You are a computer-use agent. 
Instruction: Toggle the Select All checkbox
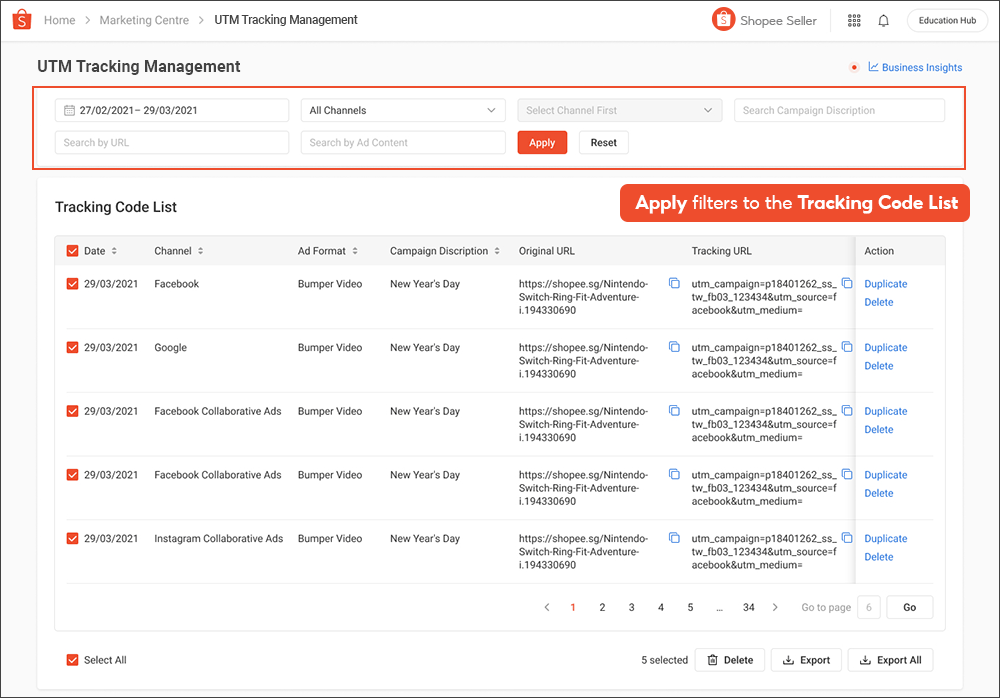pos(72,660)
